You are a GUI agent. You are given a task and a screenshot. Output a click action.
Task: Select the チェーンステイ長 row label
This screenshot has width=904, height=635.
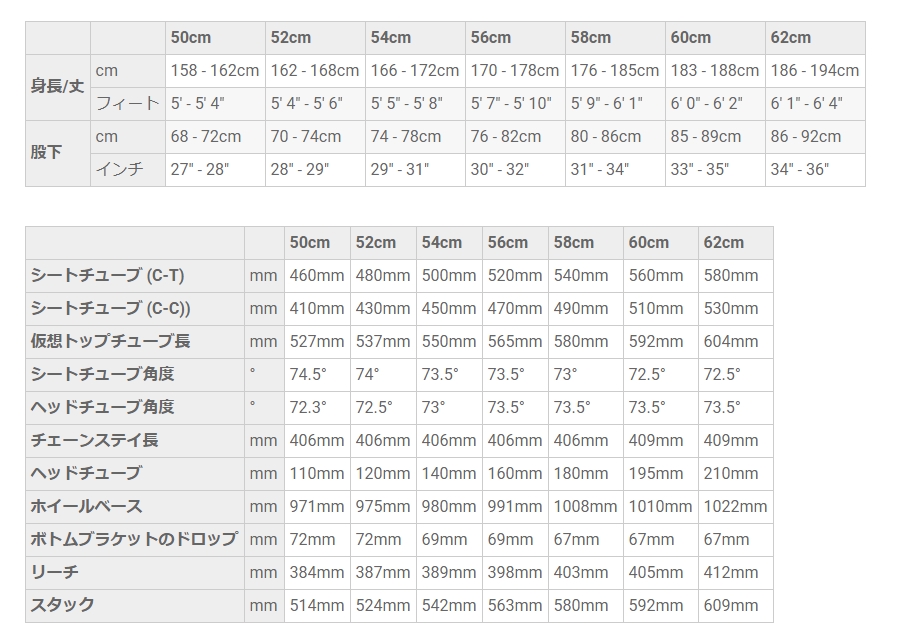(94, 440)
